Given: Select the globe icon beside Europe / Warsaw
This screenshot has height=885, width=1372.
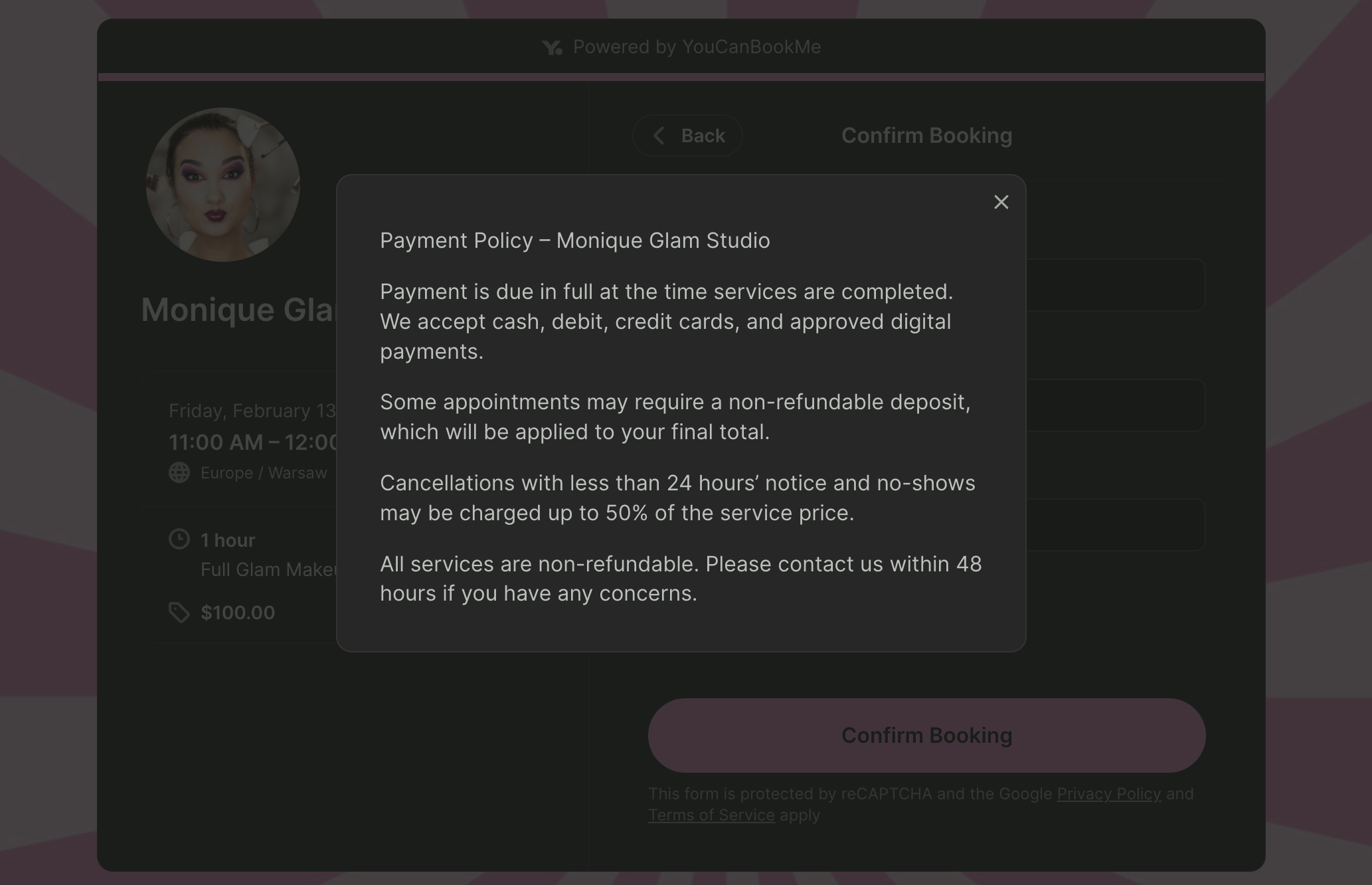Looking at the screenshot, I should (178, 472).
